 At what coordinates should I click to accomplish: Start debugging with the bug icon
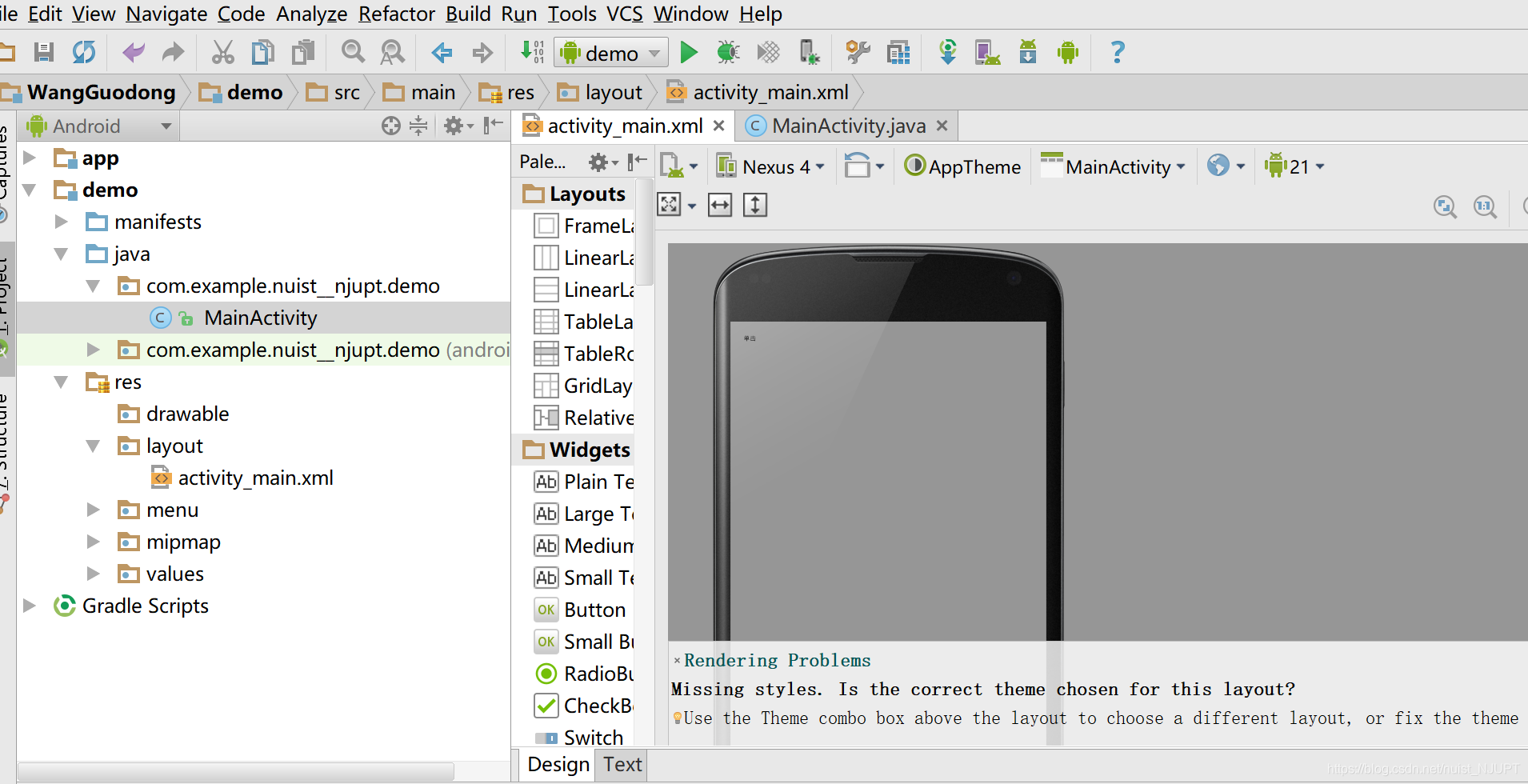tap(728, 53)
